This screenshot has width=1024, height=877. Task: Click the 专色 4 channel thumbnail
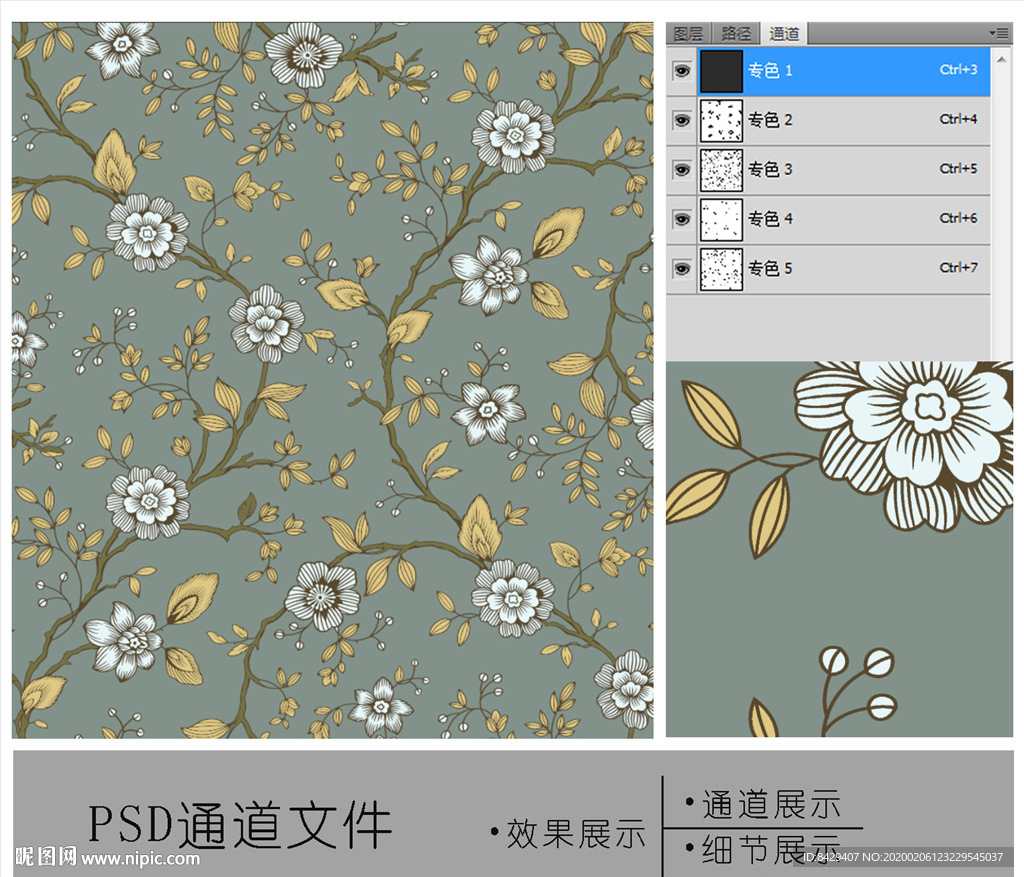tap(721, 220)
